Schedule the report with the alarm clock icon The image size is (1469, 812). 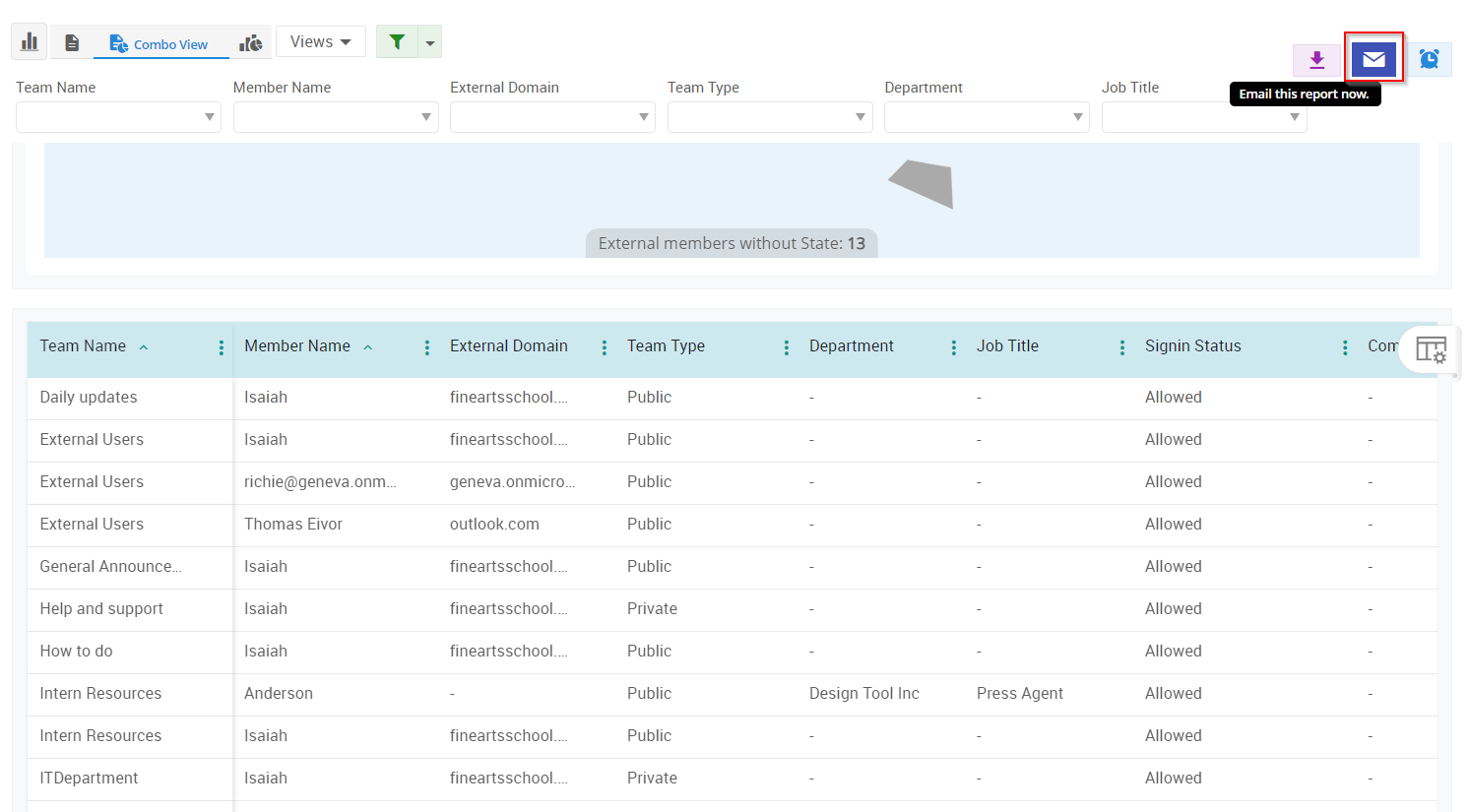click(x=1429, y=60)
